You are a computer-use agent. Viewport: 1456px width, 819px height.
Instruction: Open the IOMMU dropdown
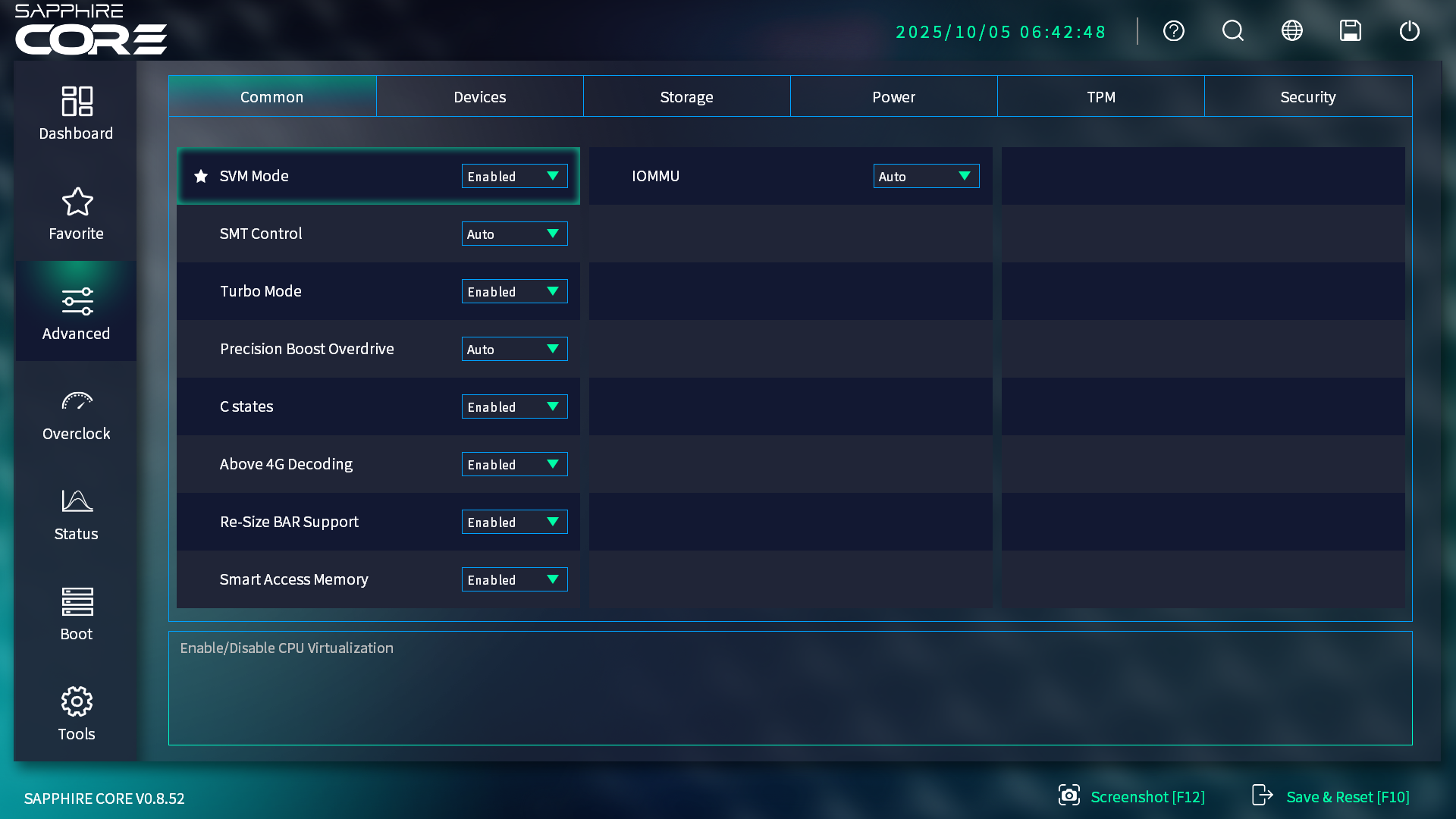[x=926, y=176]
